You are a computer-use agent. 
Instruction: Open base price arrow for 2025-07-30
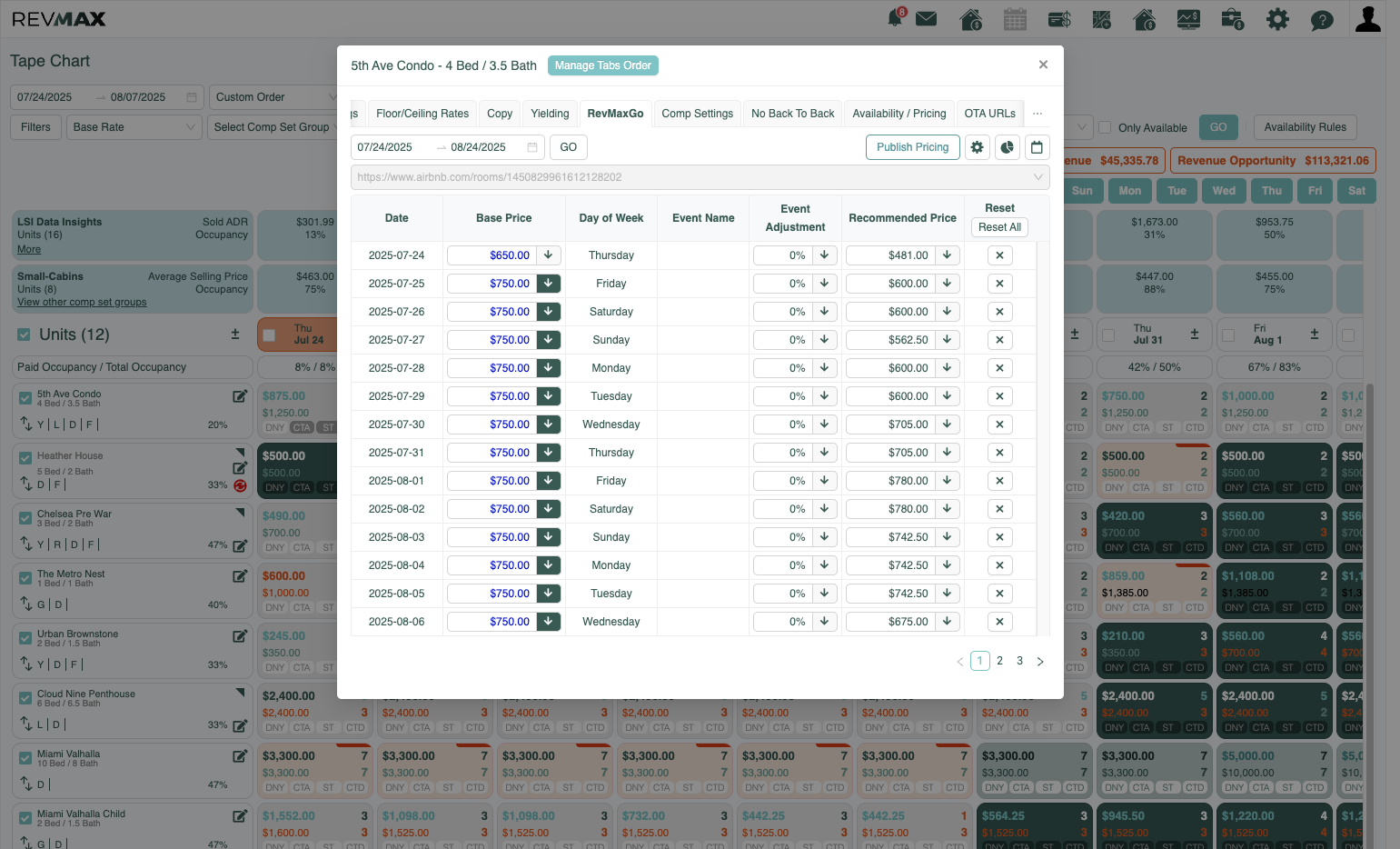coord(549,424)
